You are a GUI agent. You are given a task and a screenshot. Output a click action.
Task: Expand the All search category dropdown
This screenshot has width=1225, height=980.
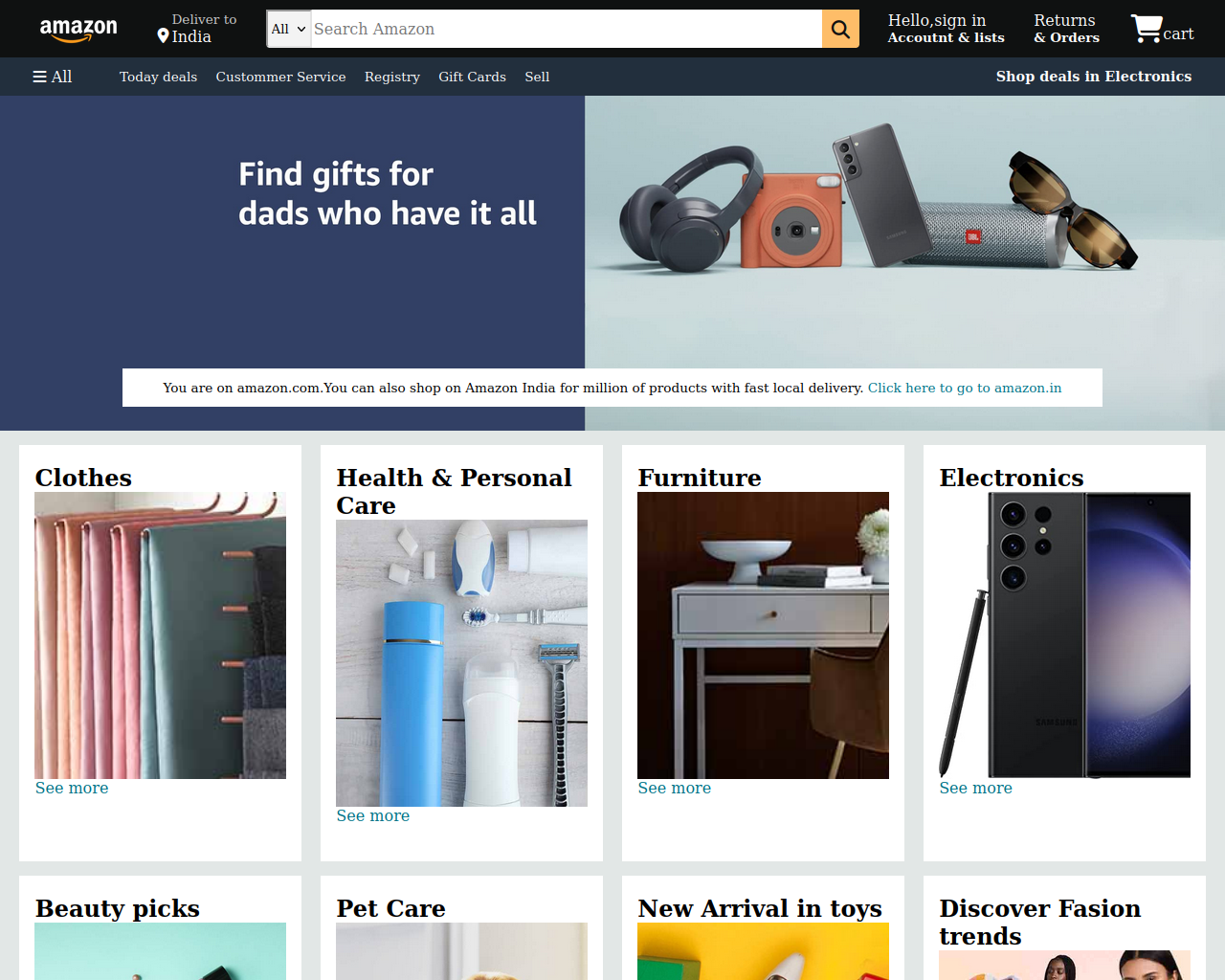(x=289, y=29)
